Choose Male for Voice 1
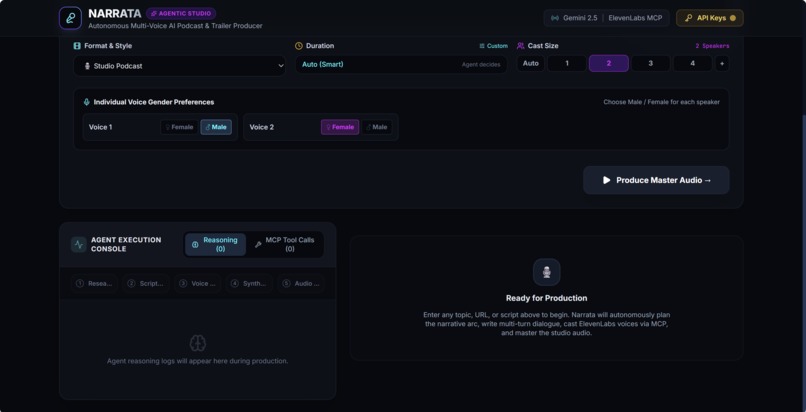 point(216,127)
